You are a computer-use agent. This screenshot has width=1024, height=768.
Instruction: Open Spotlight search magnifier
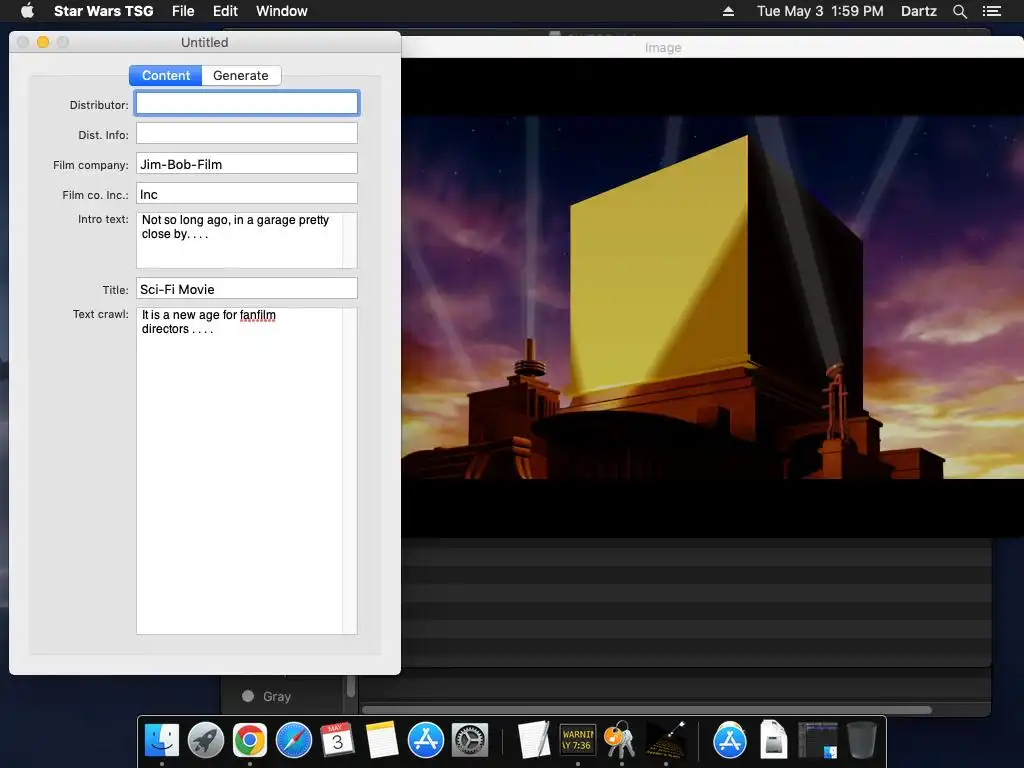pos(959,11)
